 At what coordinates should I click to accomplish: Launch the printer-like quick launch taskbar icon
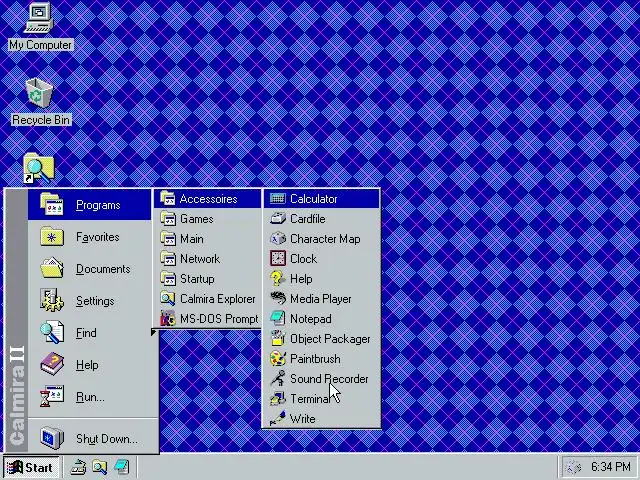click(78, 467)
